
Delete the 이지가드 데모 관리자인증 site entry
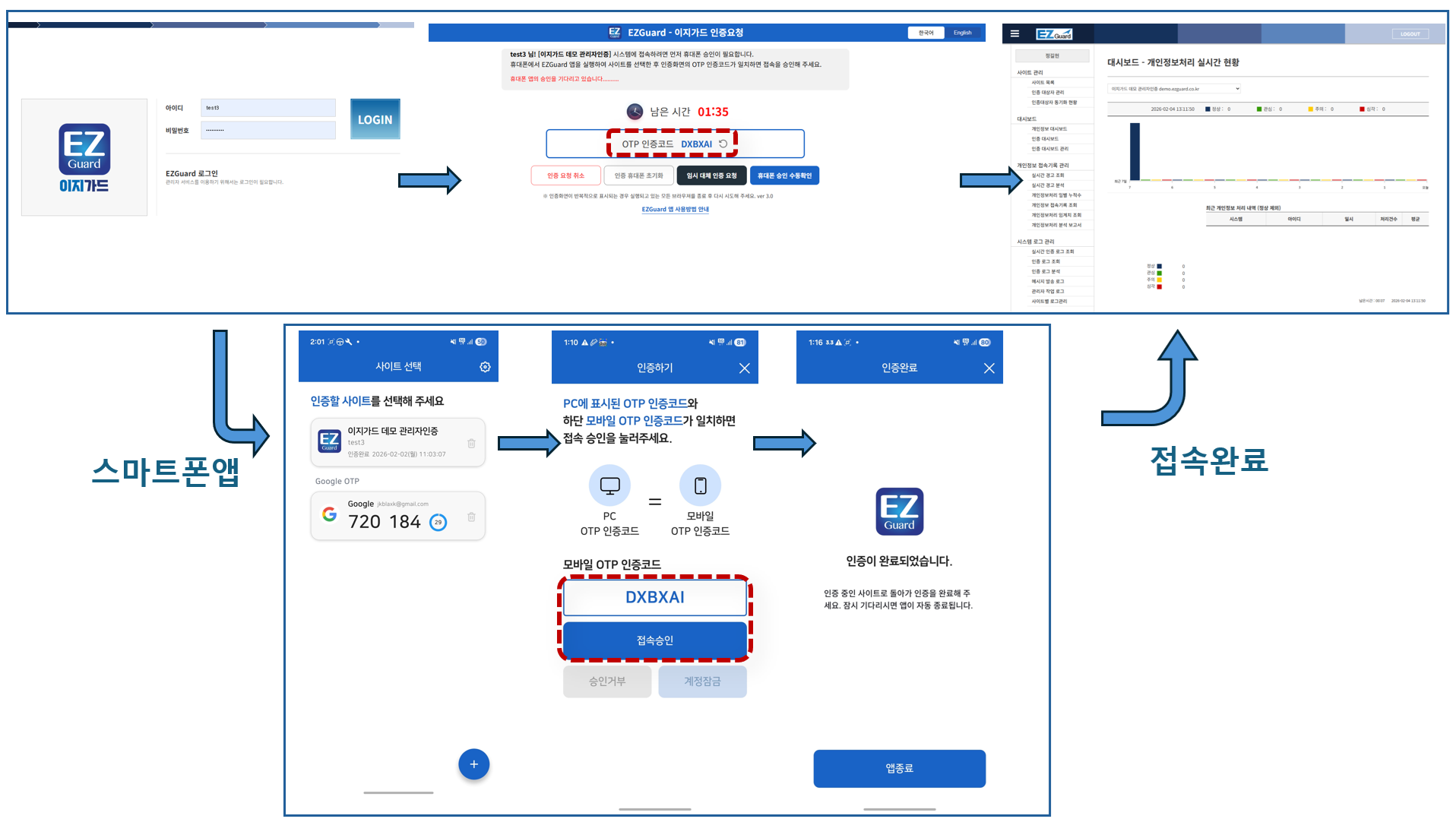click(x=471, y=443)
